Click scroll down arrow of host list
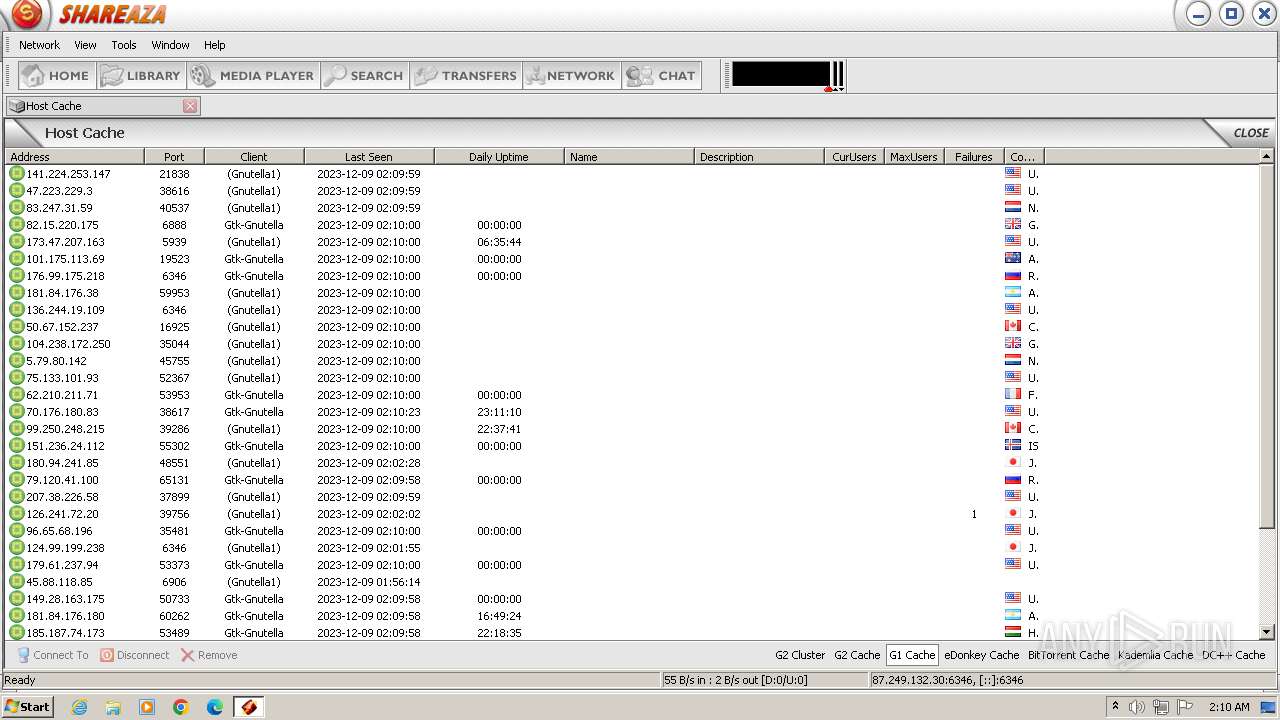The image size is (1280, 720). click(1267, 632)
